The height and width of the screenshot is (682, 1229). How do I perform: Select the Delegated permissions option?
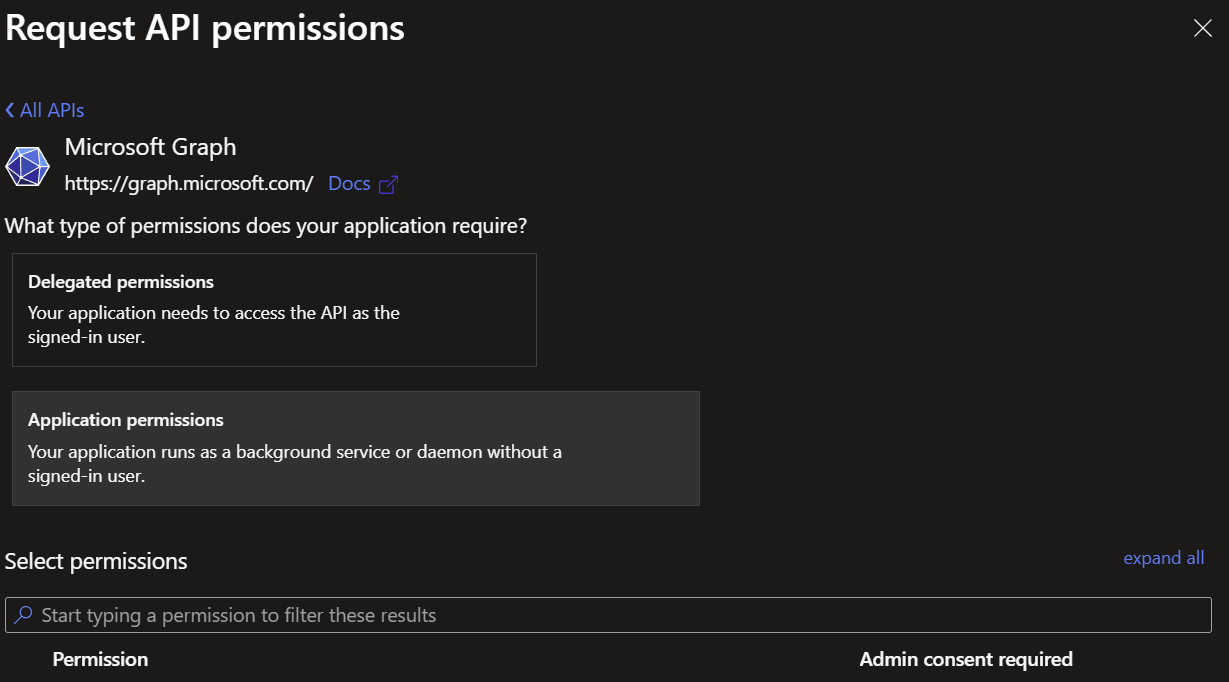coord(274,309)
